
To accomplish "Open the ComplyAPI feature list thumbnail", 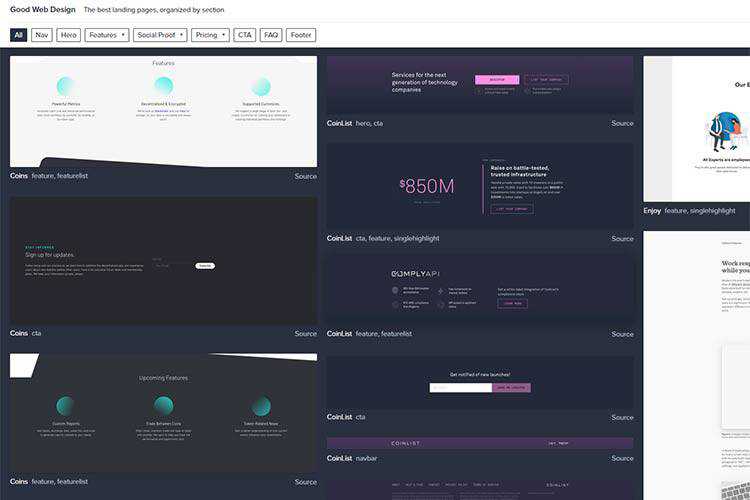I will click(x=479, y=290).
